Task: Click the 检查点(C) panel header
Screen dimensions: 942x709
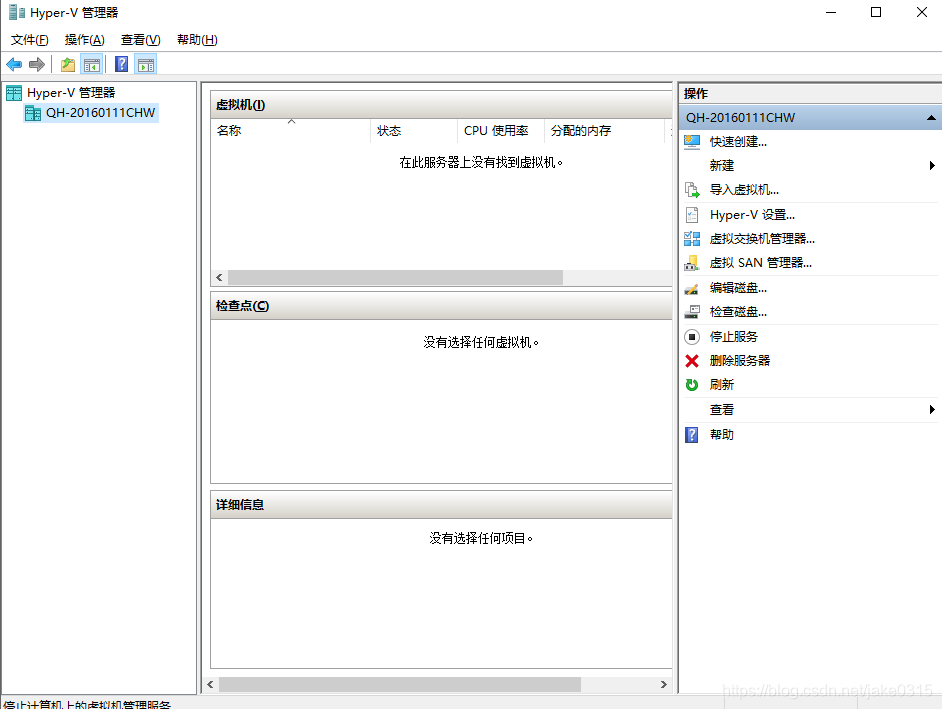Action: (441, 306)
